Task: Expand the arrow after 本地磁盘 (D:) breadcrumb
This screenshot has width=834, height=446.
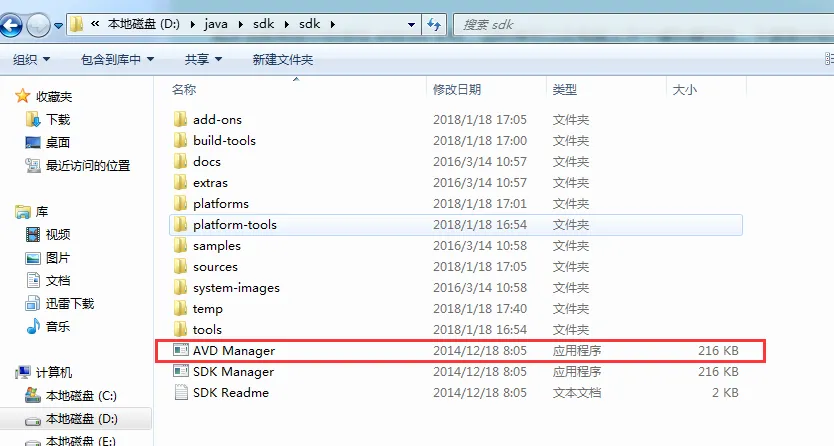Action: click(192, 24)
